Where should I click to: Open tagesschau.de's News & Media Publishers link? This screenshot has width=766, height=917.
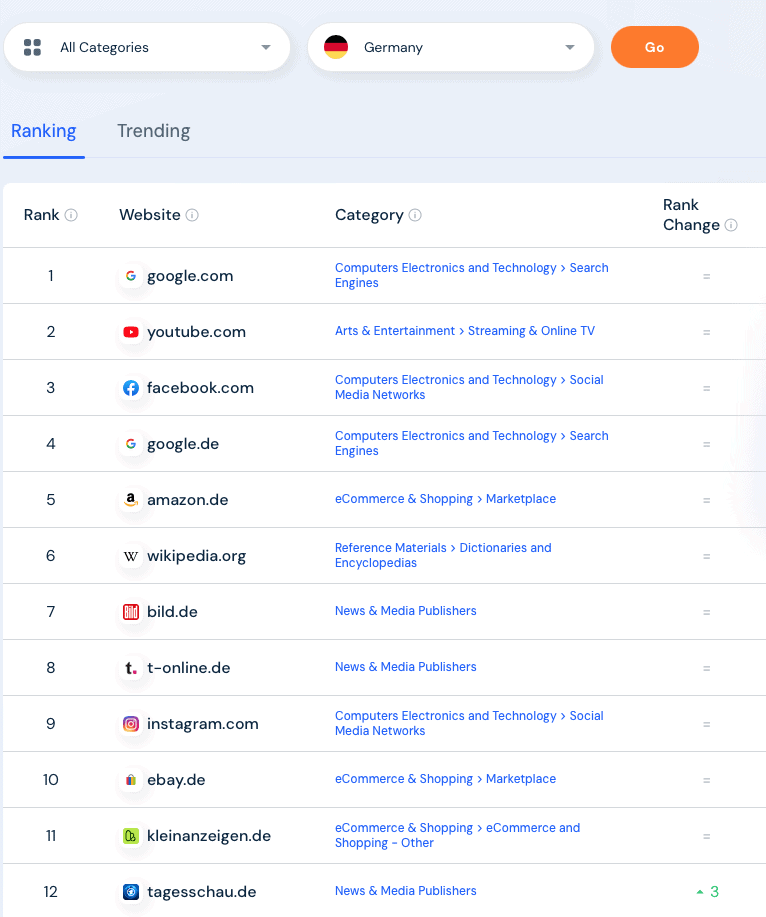406,891
